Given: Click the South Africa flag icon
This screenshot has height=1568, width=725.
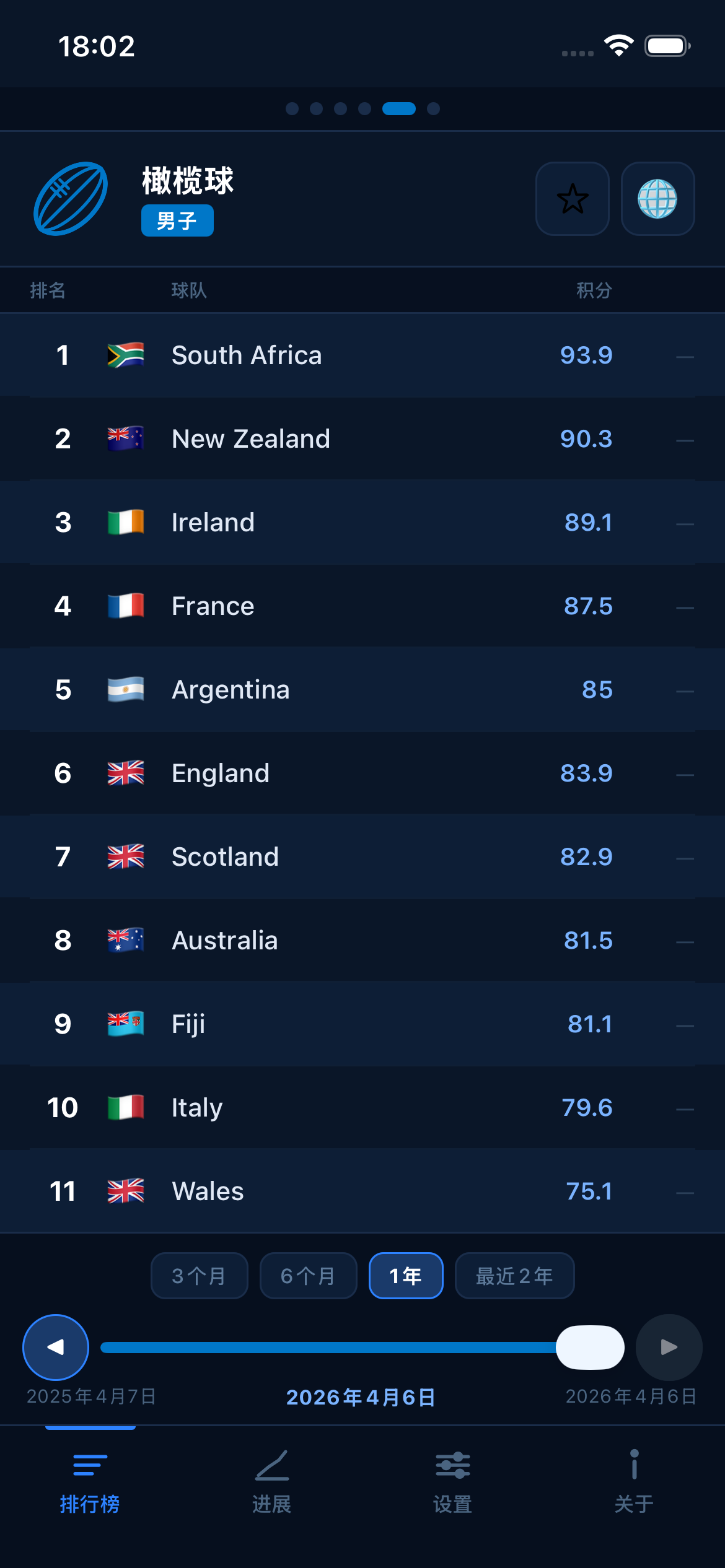Looking at the screenshot, I should click(125, 354).
